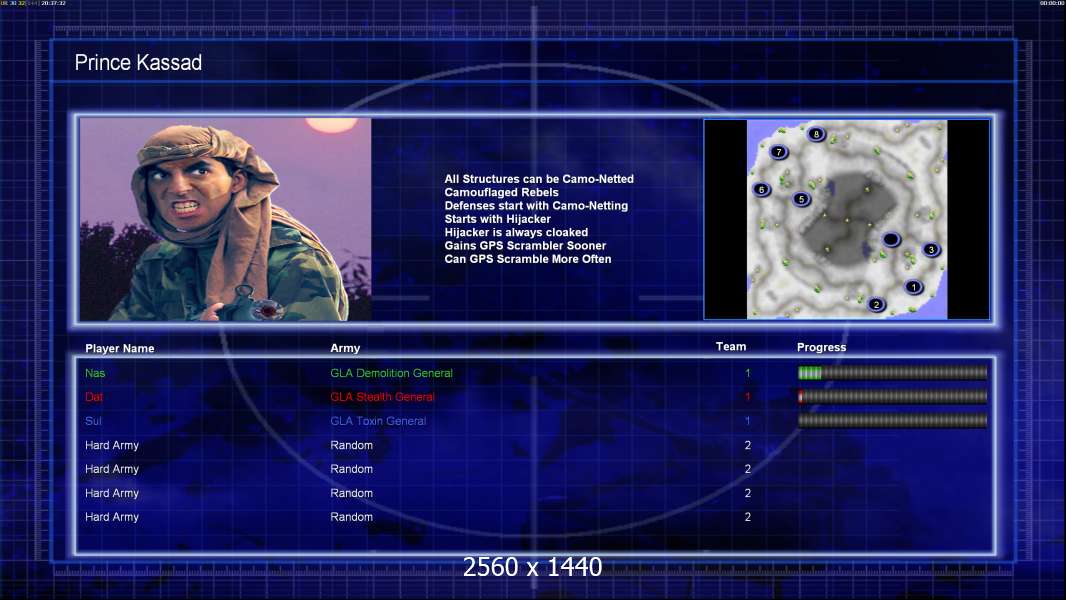Select player name "Dat"
Viewport: 1066px width, 600px height.
[94, 397]
